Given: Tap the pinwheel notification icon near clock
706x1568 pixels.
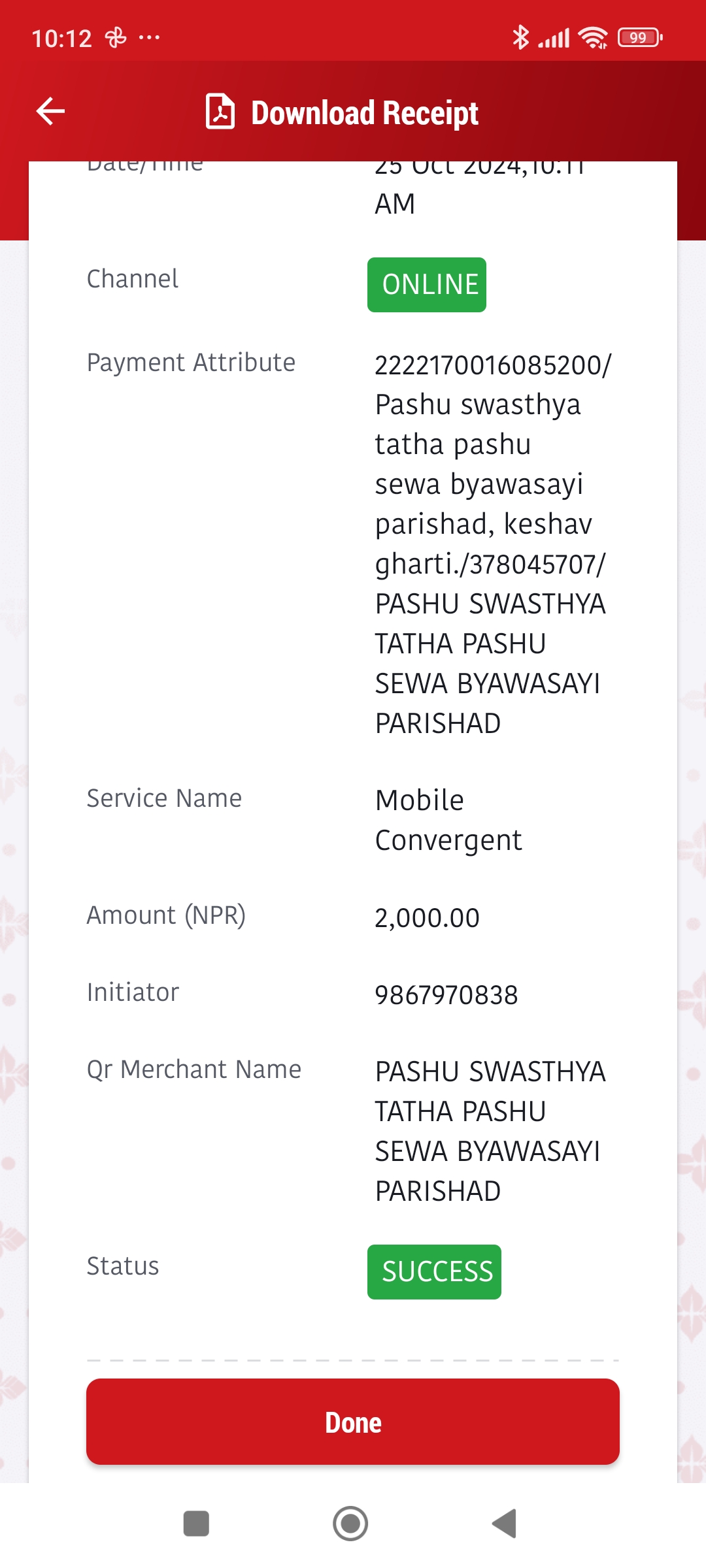Looking at the screenshot, I should pyautogui.click(x=116, y=38).
